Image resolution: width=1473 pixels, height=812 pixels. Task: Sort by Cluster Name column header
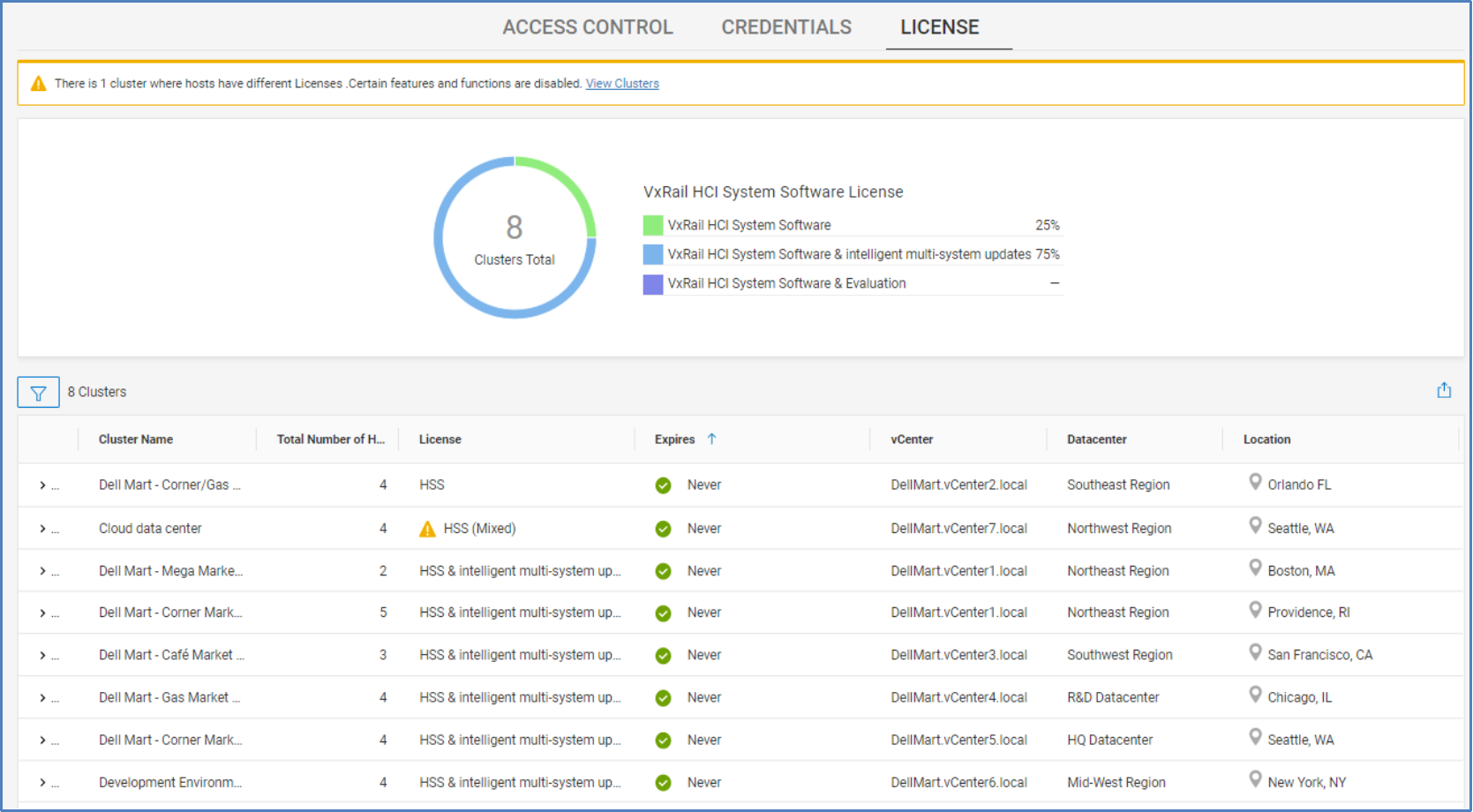point(136,440)
